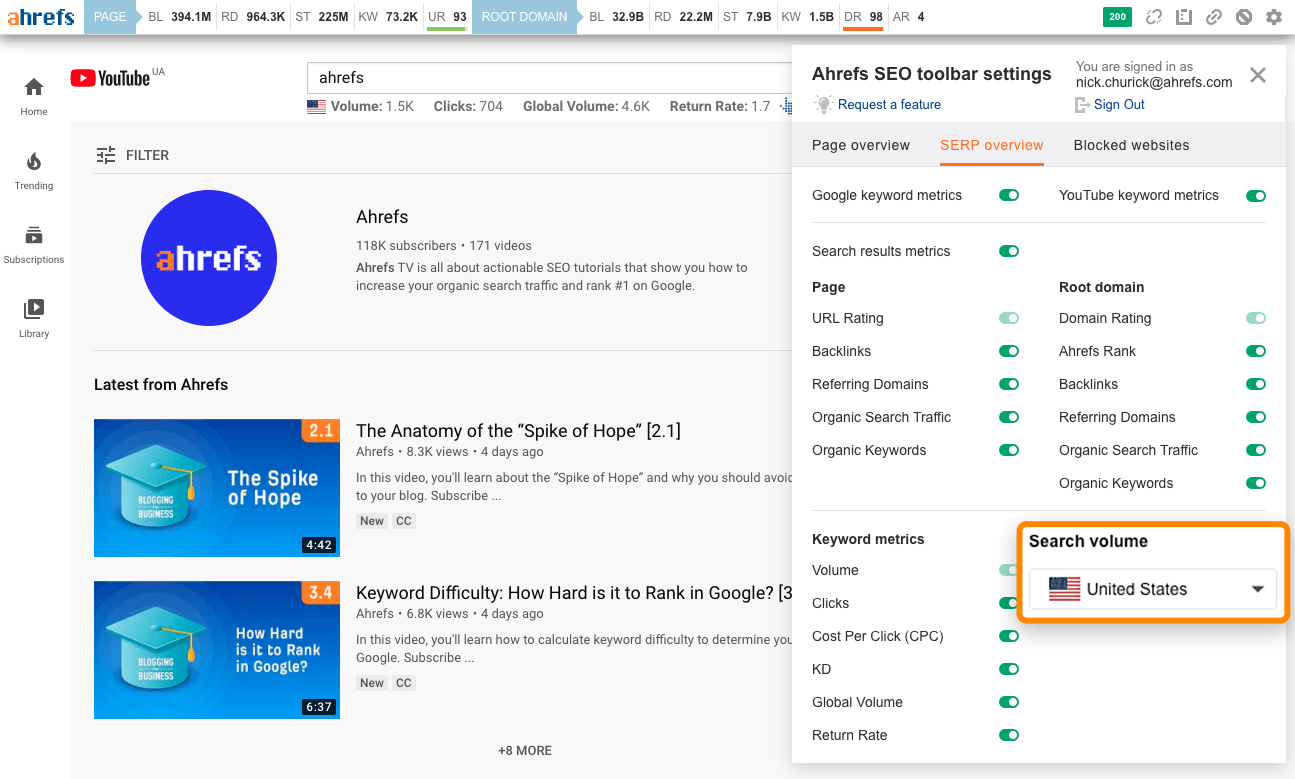Click the 200 HTTP status badge
1295x779 pixels.
[1117, 17]
